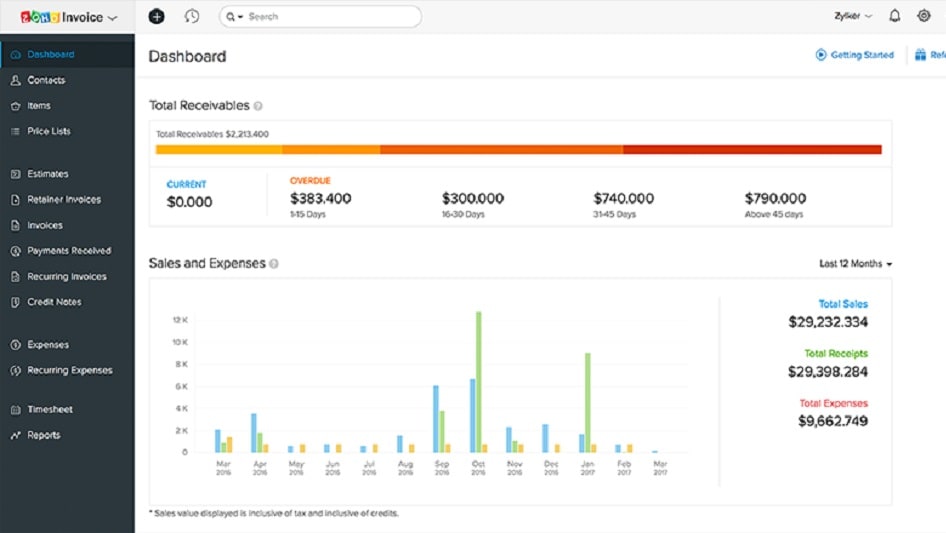946x533 pixels.
Task: Click the Total Sales $29,232.334 value
Action: 828,322
